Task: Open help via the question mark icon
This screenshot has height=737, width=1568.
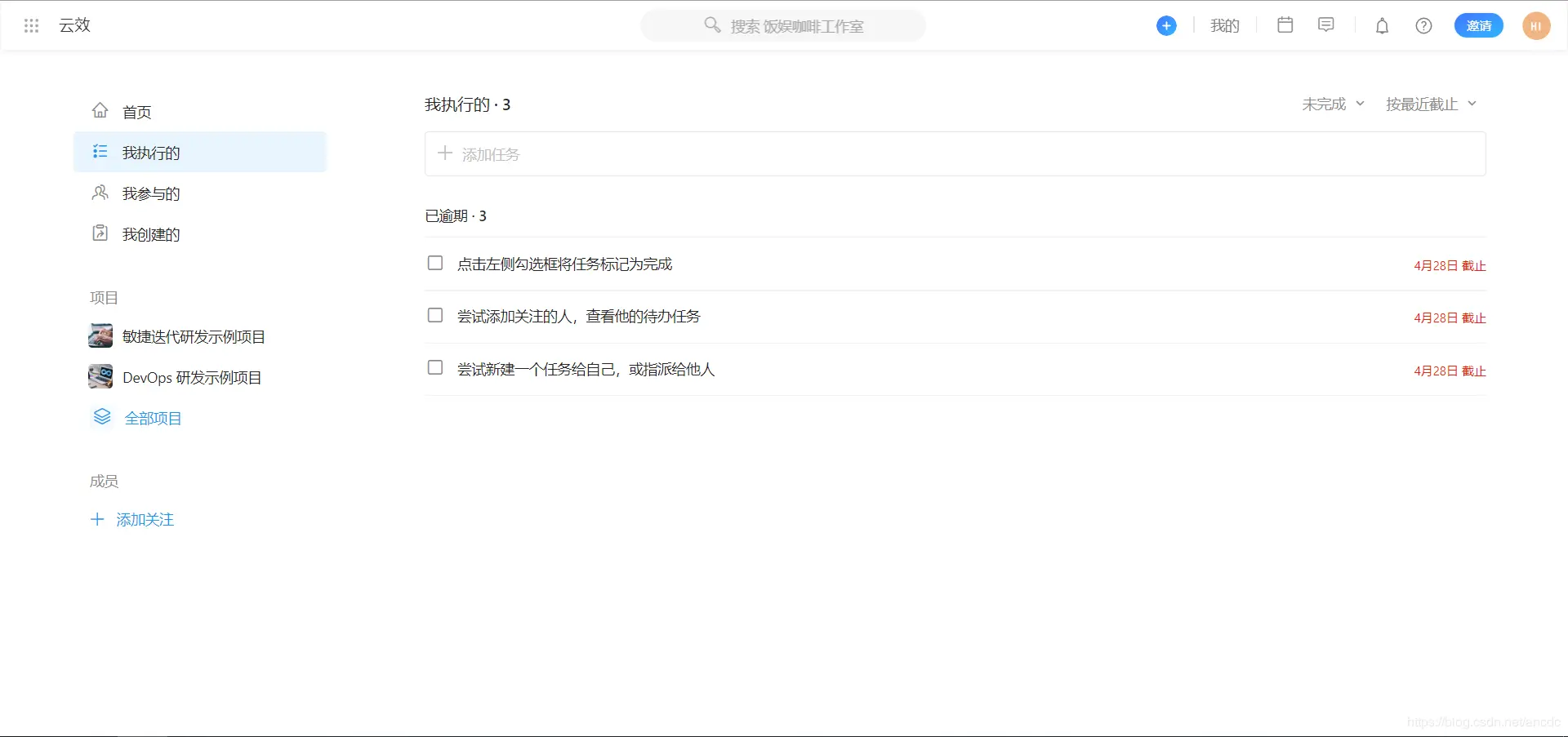Action: click(x=1423, y=25)
